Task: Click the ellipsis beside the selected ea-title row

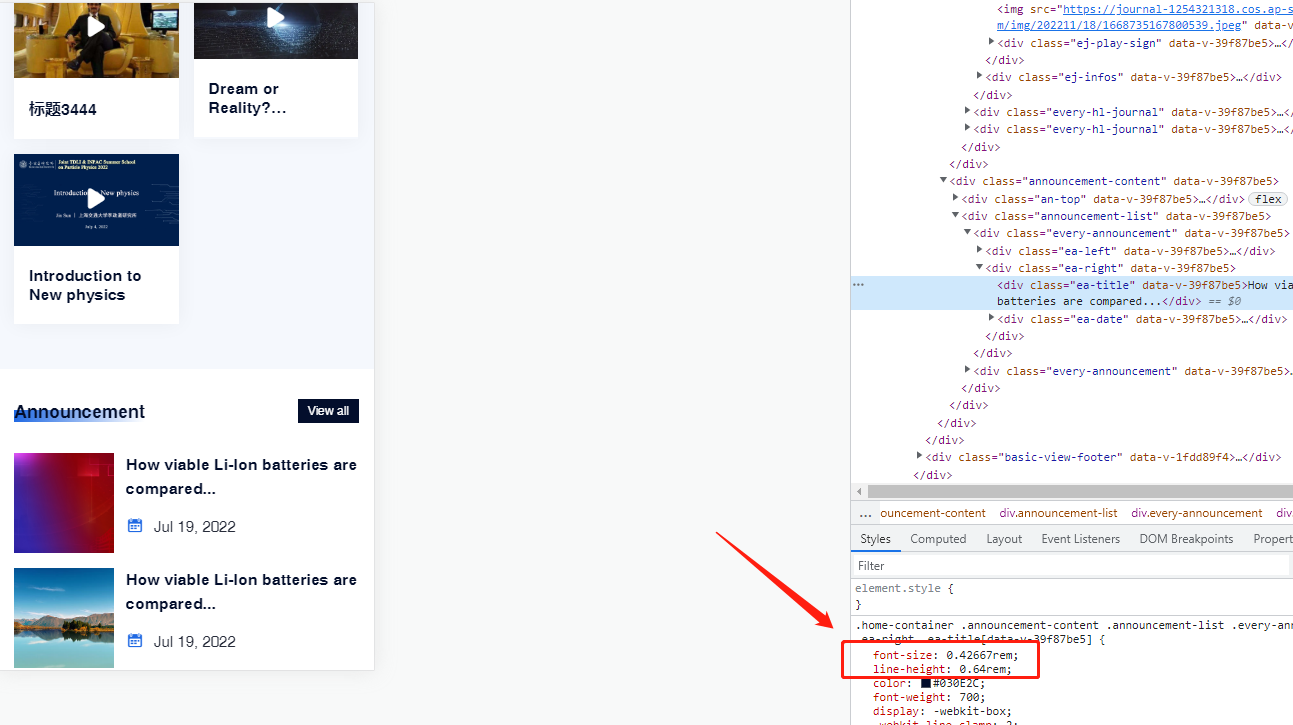Action: [x=858, y=285]
